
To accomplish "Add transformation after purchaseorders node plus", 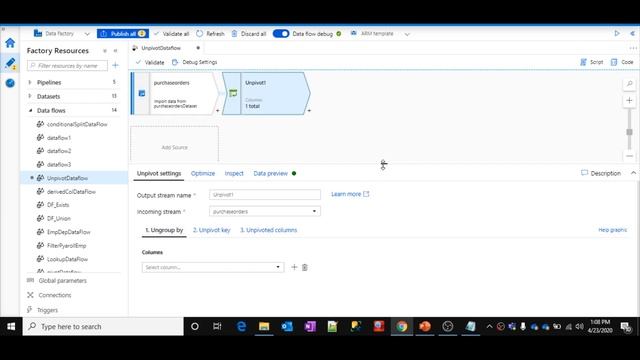I will pos(218,111).
